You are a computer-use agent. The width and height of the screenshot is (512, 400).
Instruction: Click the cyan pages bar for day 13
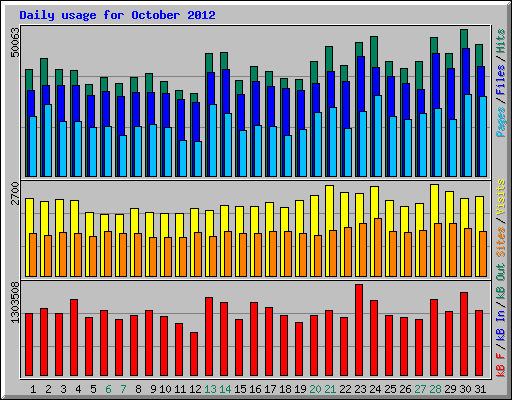213,140
